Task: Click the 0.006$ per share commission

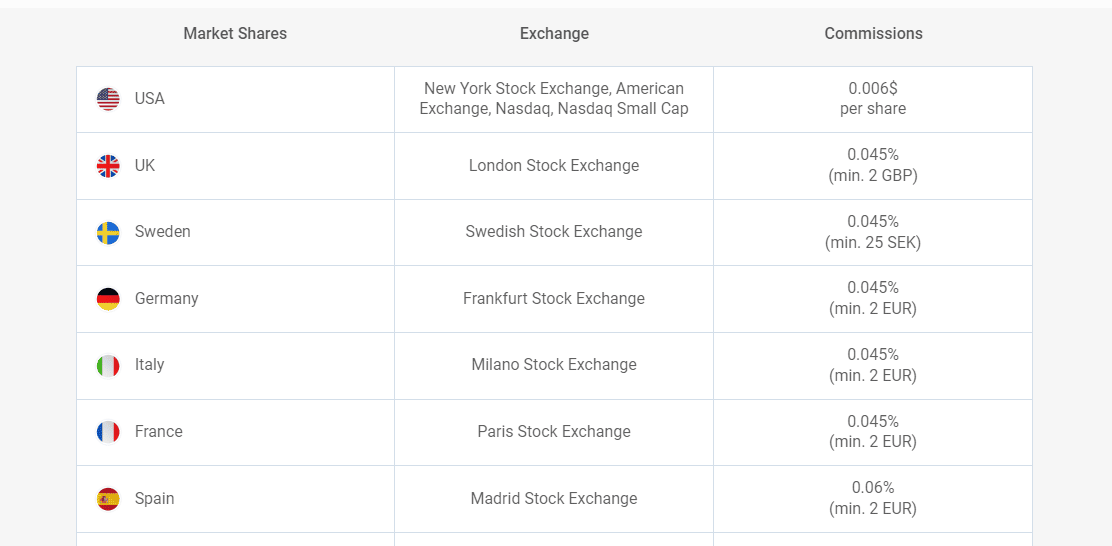Action: (x=873, y=99)
